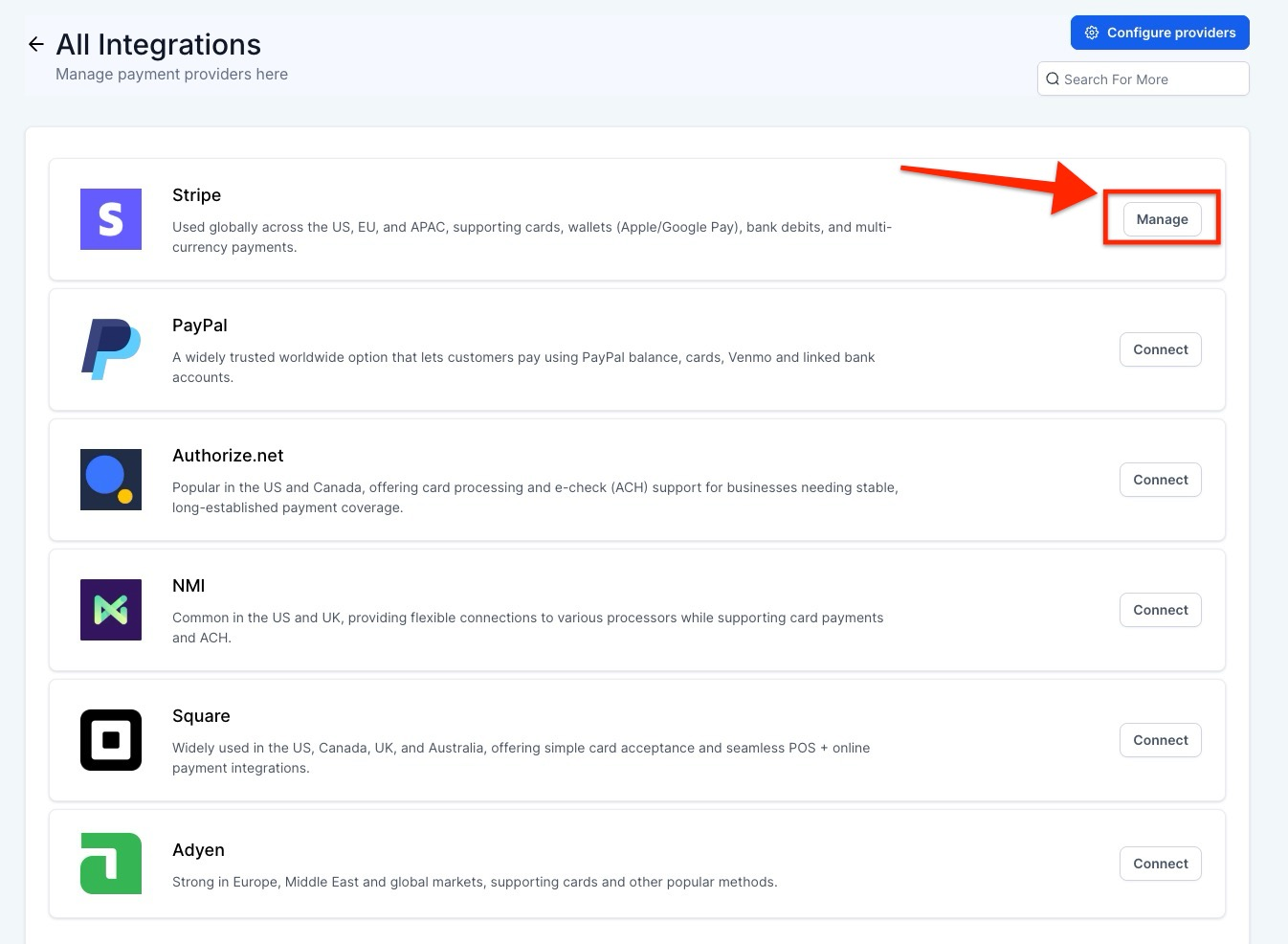The width and height of the screenshot is (1288, 944).
Task: Click the Adyen logo icon
Action: 111,864
